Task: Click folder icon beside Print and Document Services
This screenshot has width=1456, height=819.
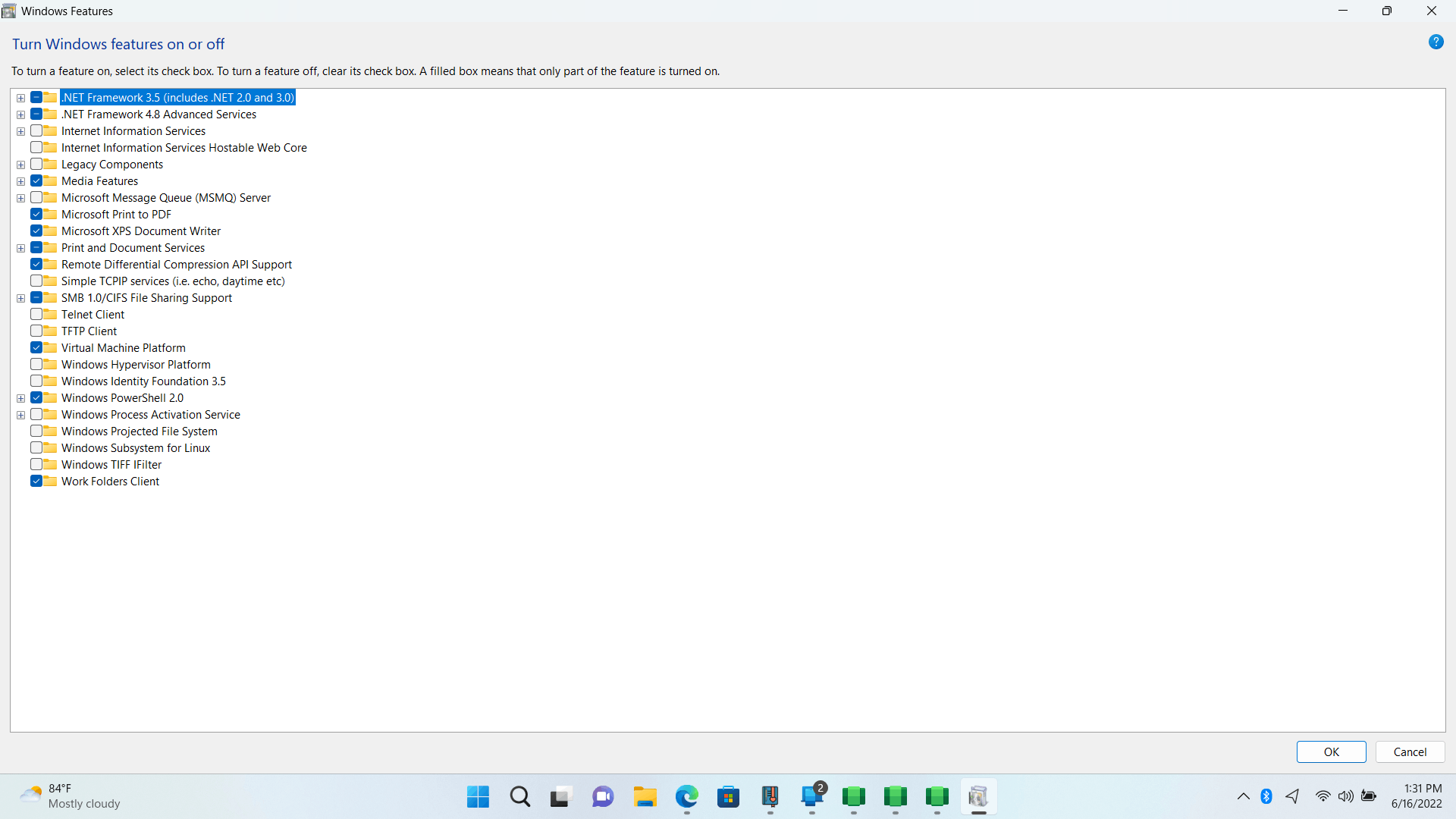Action: (x=50, y=247)
